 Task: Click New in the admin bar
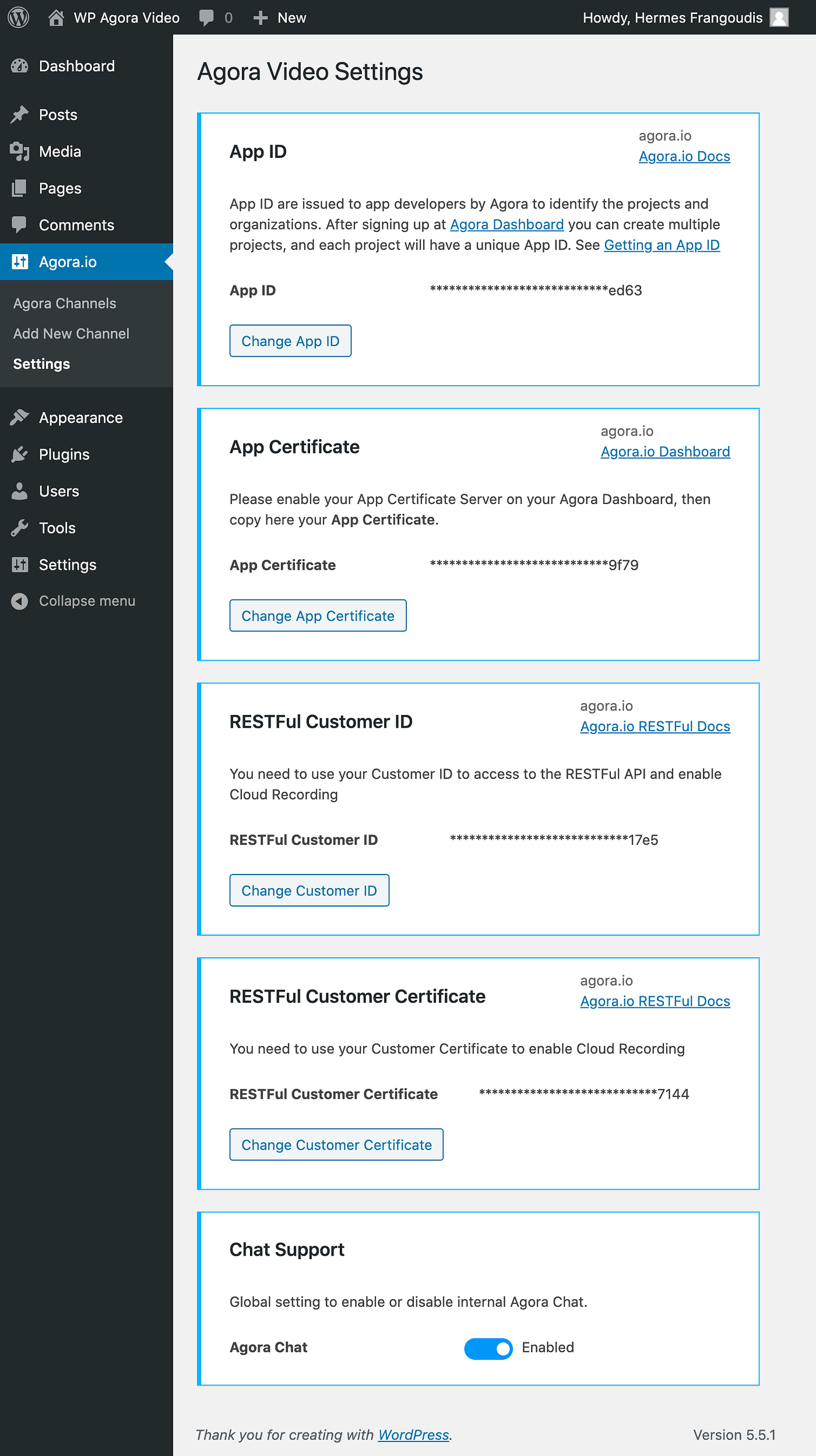(291, 18)
